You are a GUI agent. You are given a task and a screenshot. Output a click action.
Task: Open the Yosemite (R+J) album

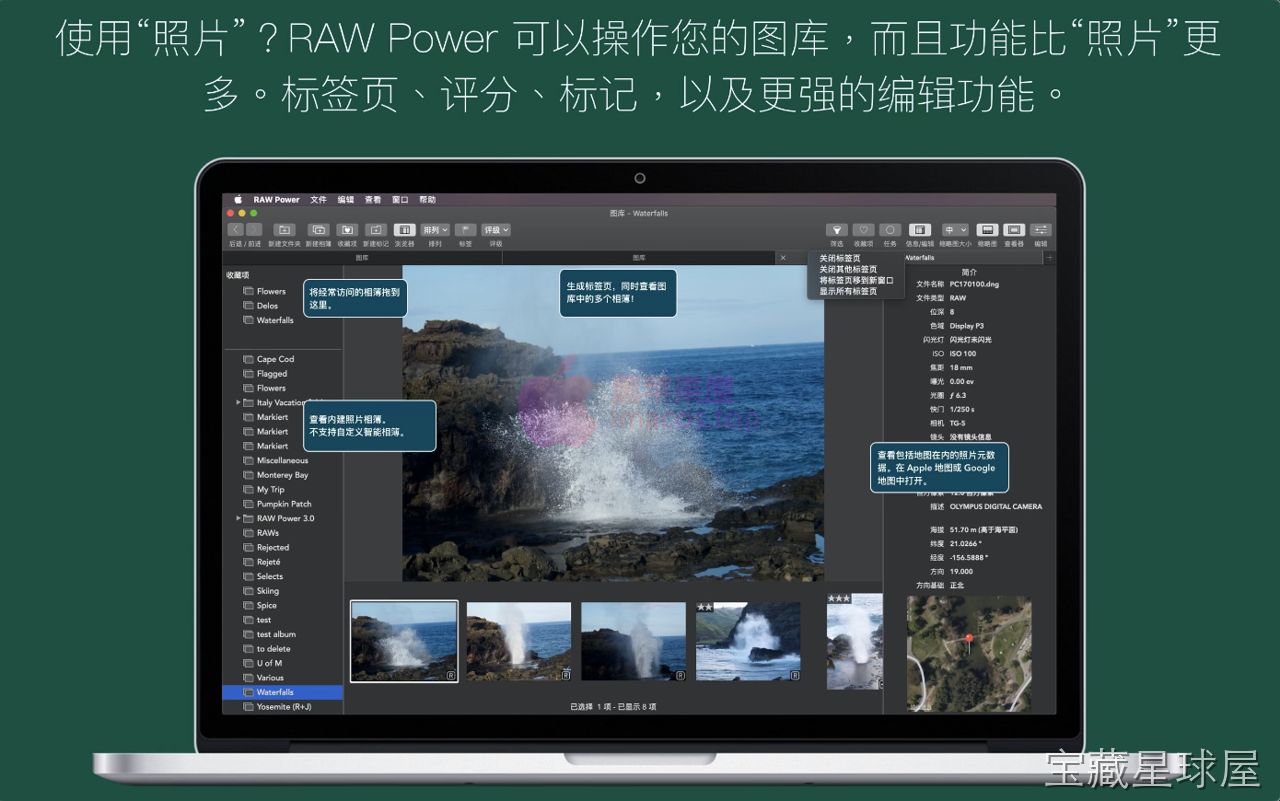(x=284, y=707)
